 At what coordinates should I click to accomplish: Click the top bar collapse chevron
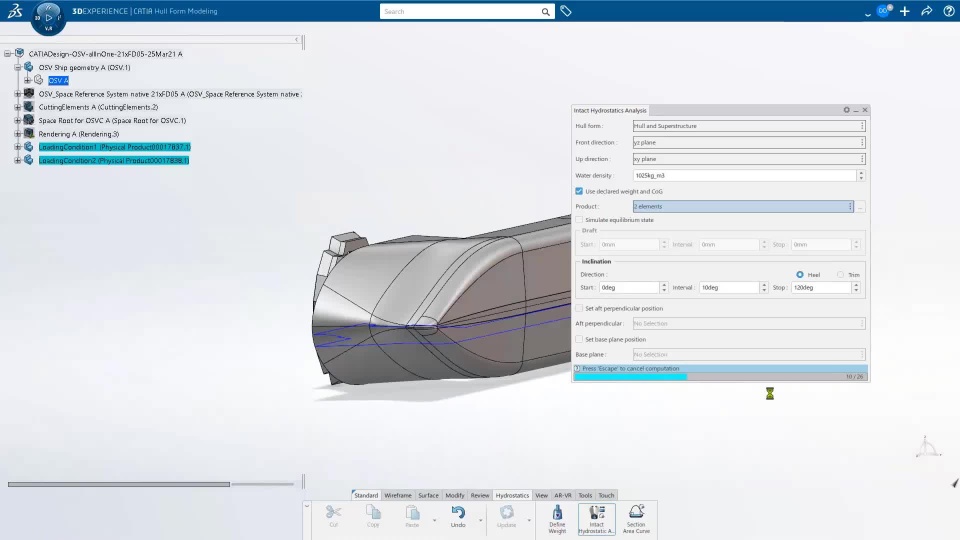point(867,13)
